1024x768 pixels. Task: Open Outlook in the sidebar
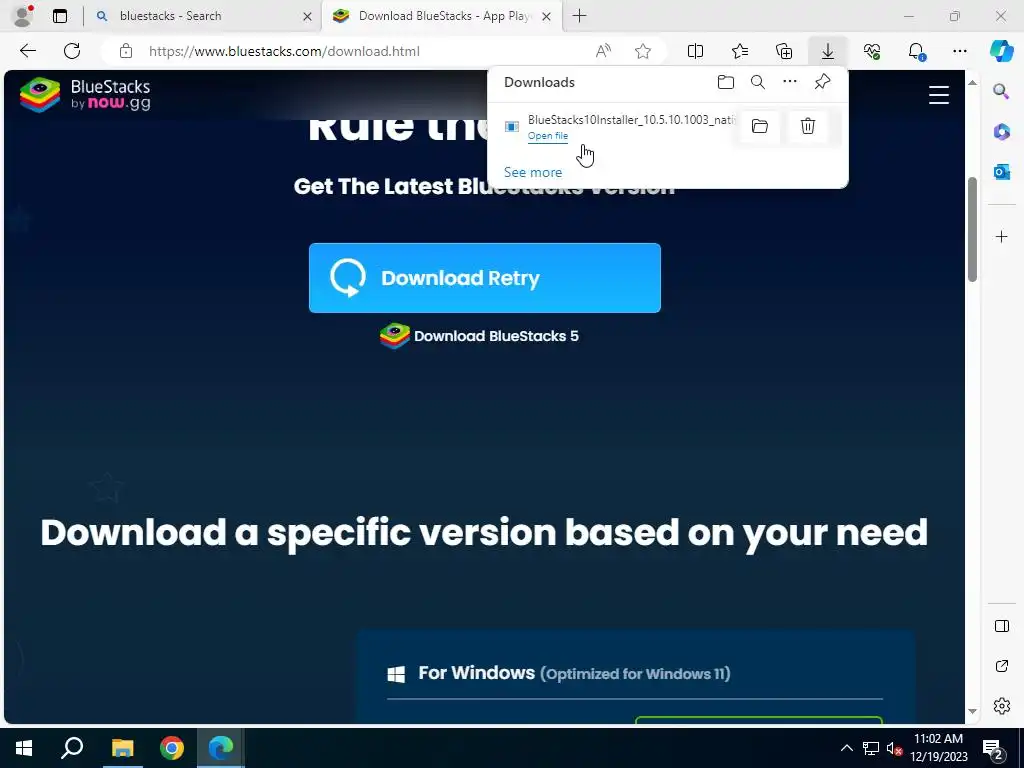[x=1001, y=172]
